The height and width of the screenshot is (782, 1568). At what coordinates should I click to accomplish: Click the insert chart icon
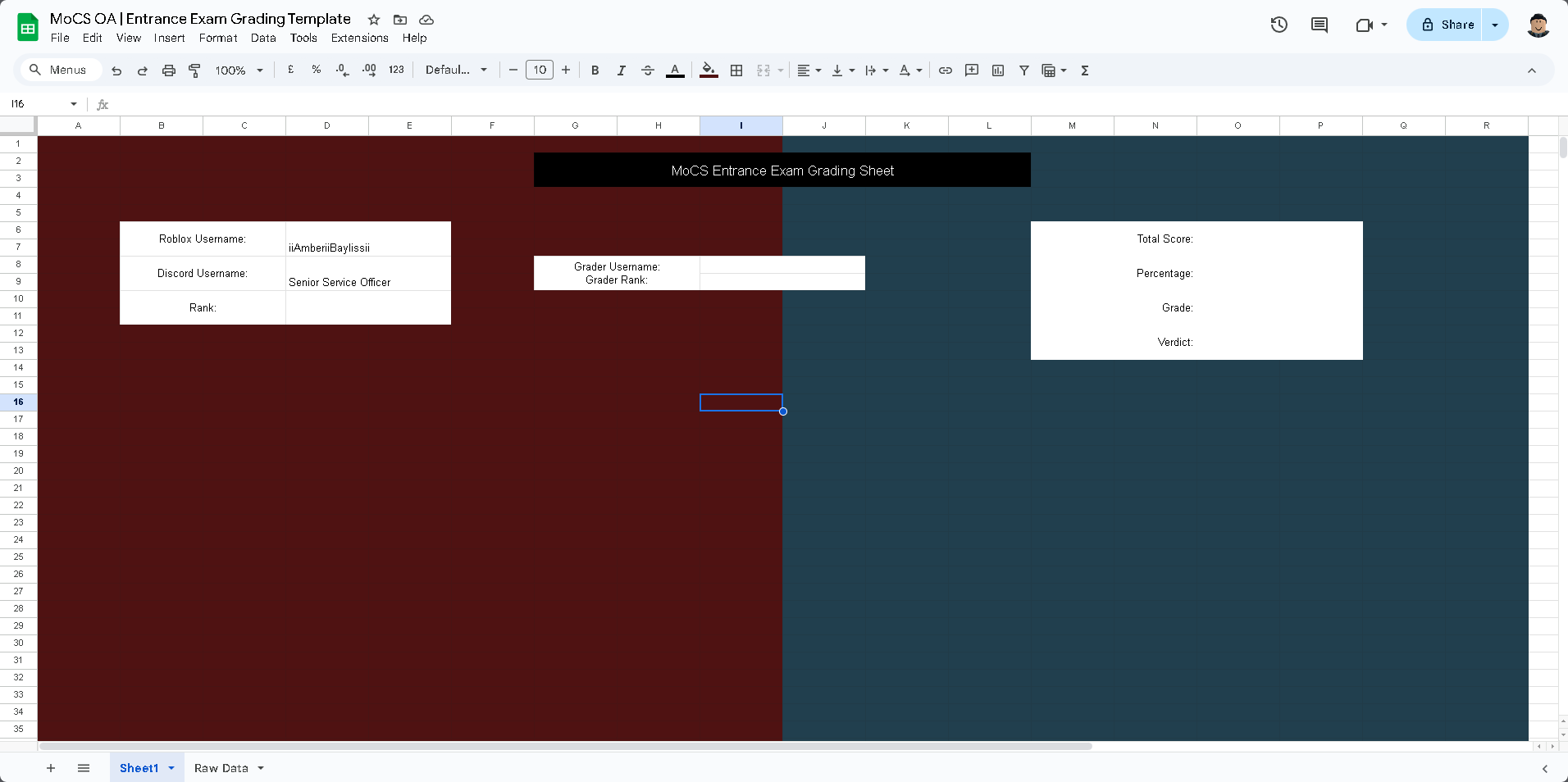[x=998, y=70]
